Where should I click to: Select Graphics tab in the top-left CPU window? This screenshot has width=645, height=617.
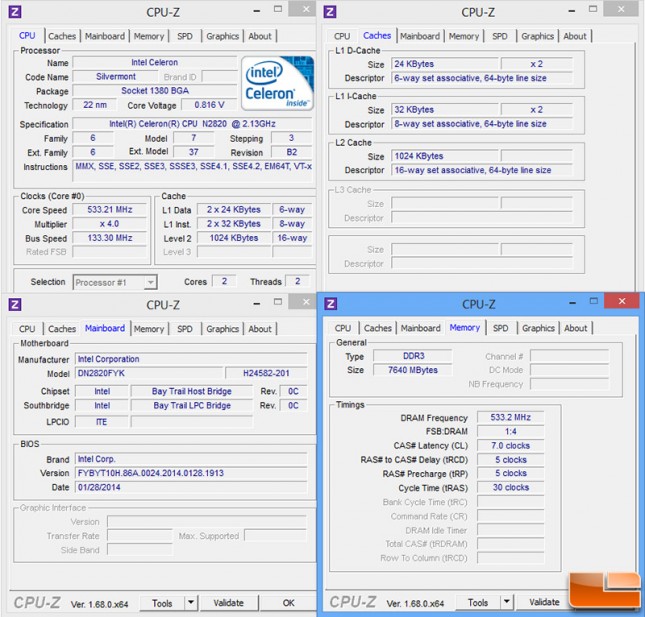[x=223, y=36]
